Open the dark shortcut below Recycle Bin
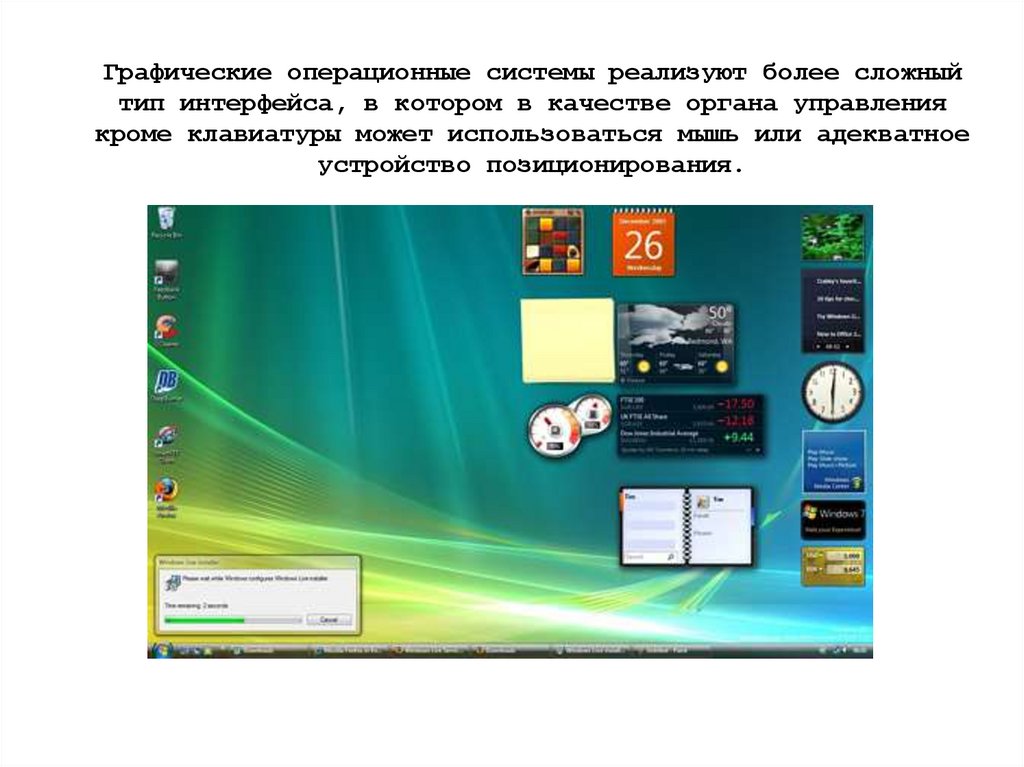1024x767 pixels. (167, 279)
